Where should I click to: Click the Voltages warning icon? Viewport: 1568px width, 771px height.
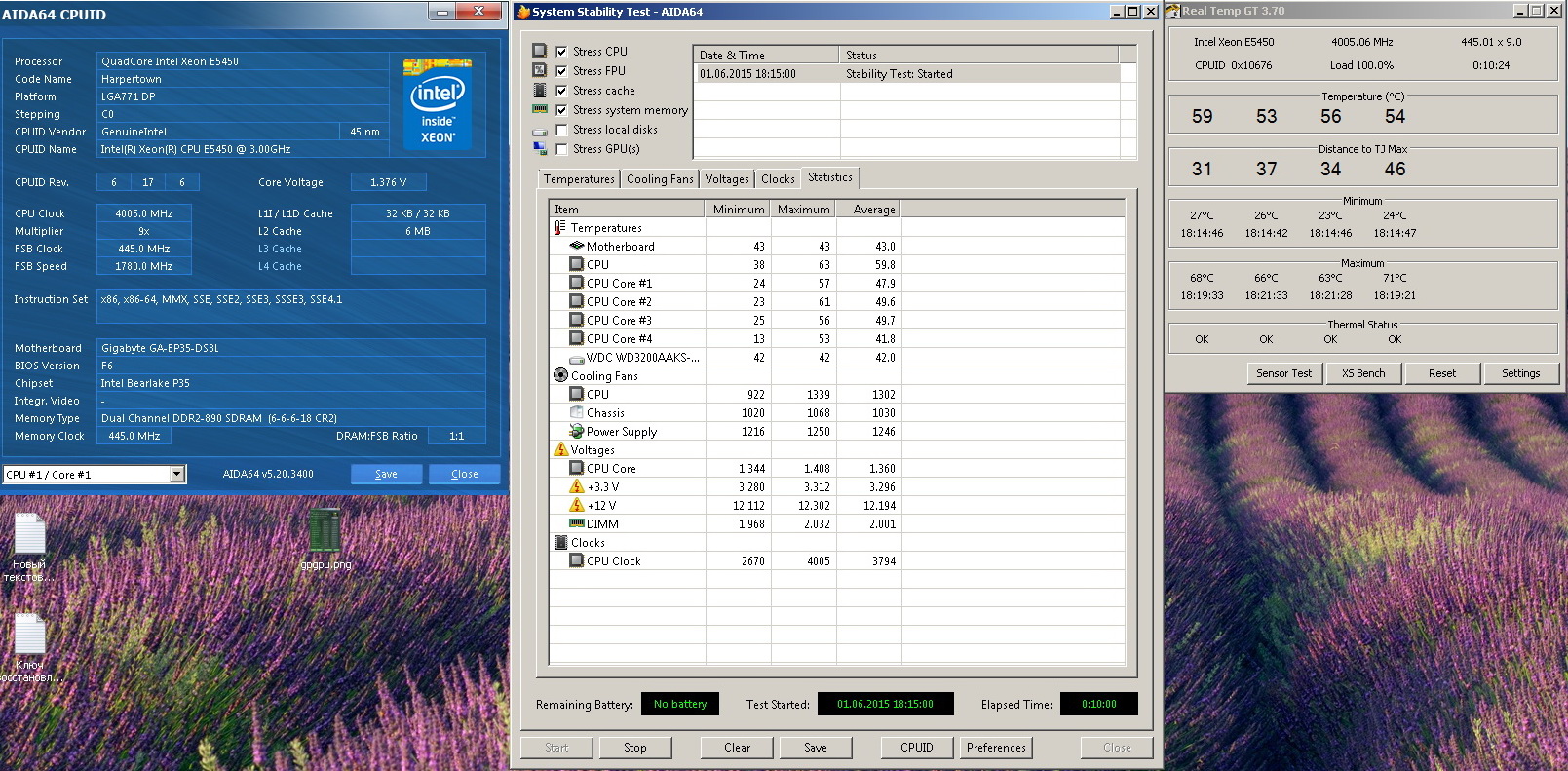point(560,449)
